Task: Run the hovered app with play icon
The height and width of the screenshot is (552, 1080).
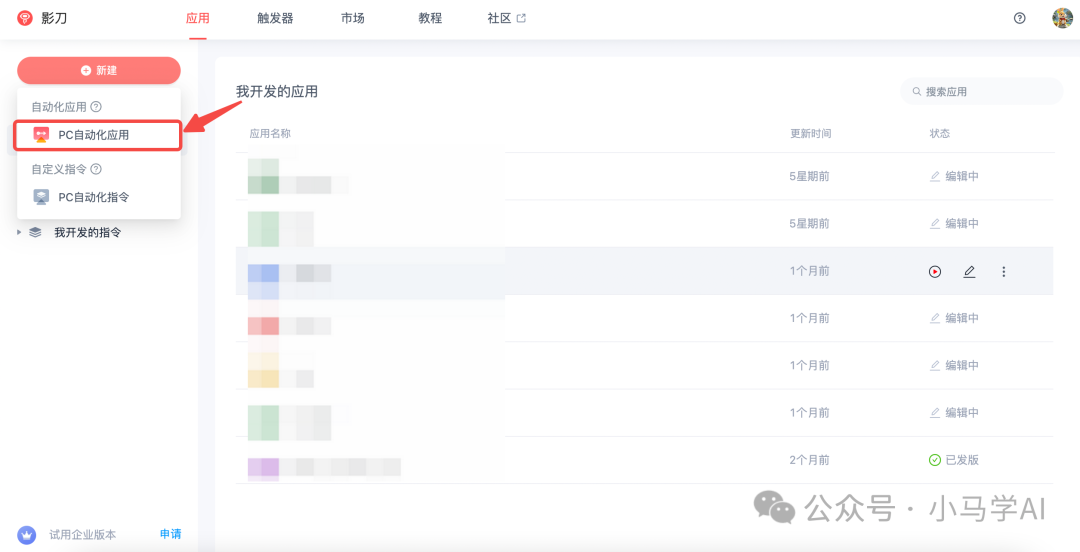Action: click(935, 271)
